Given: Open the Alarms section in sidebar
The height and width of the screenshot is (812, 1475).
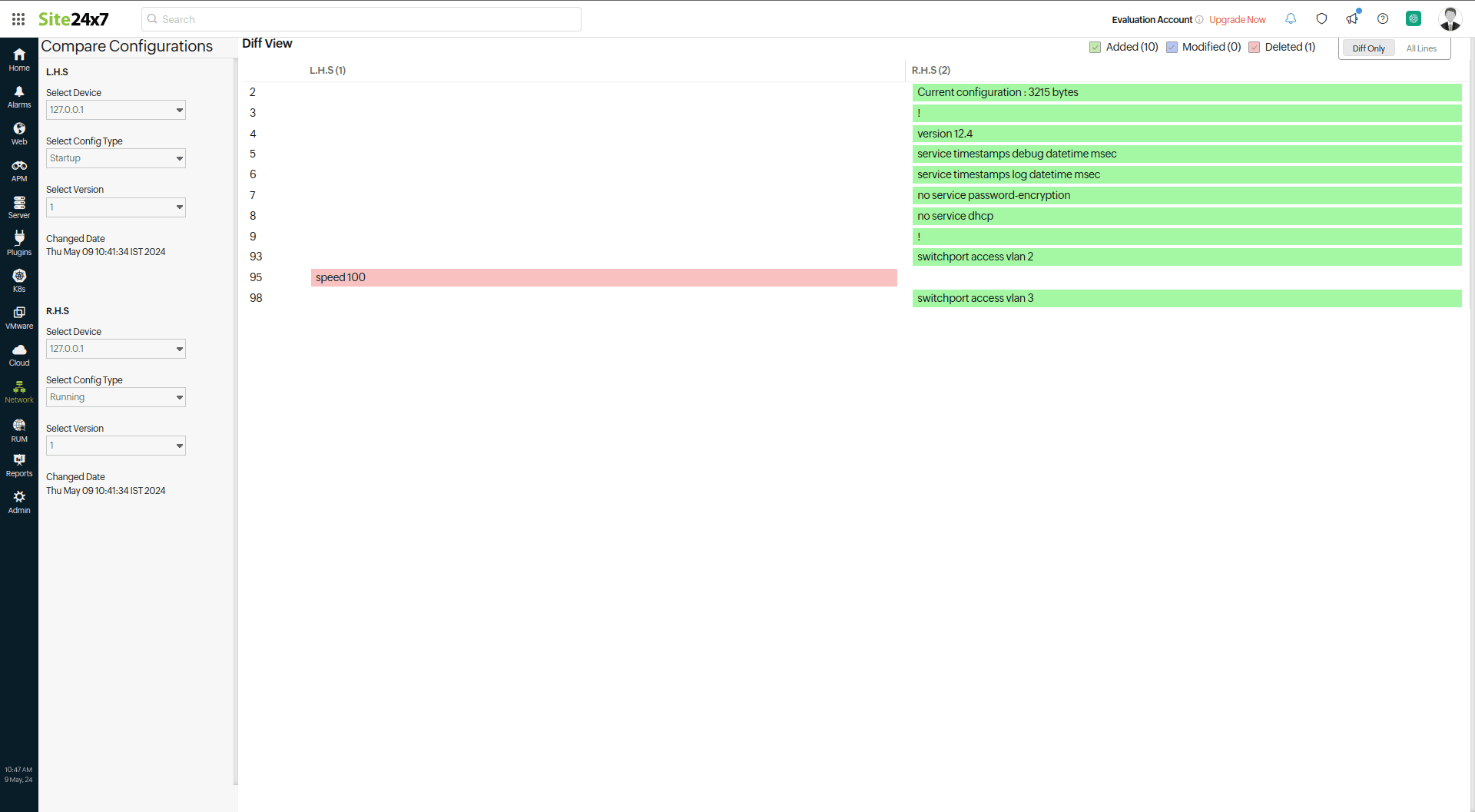Looking at the screenshot, I should pyautogui.click(x=19, y=97).
